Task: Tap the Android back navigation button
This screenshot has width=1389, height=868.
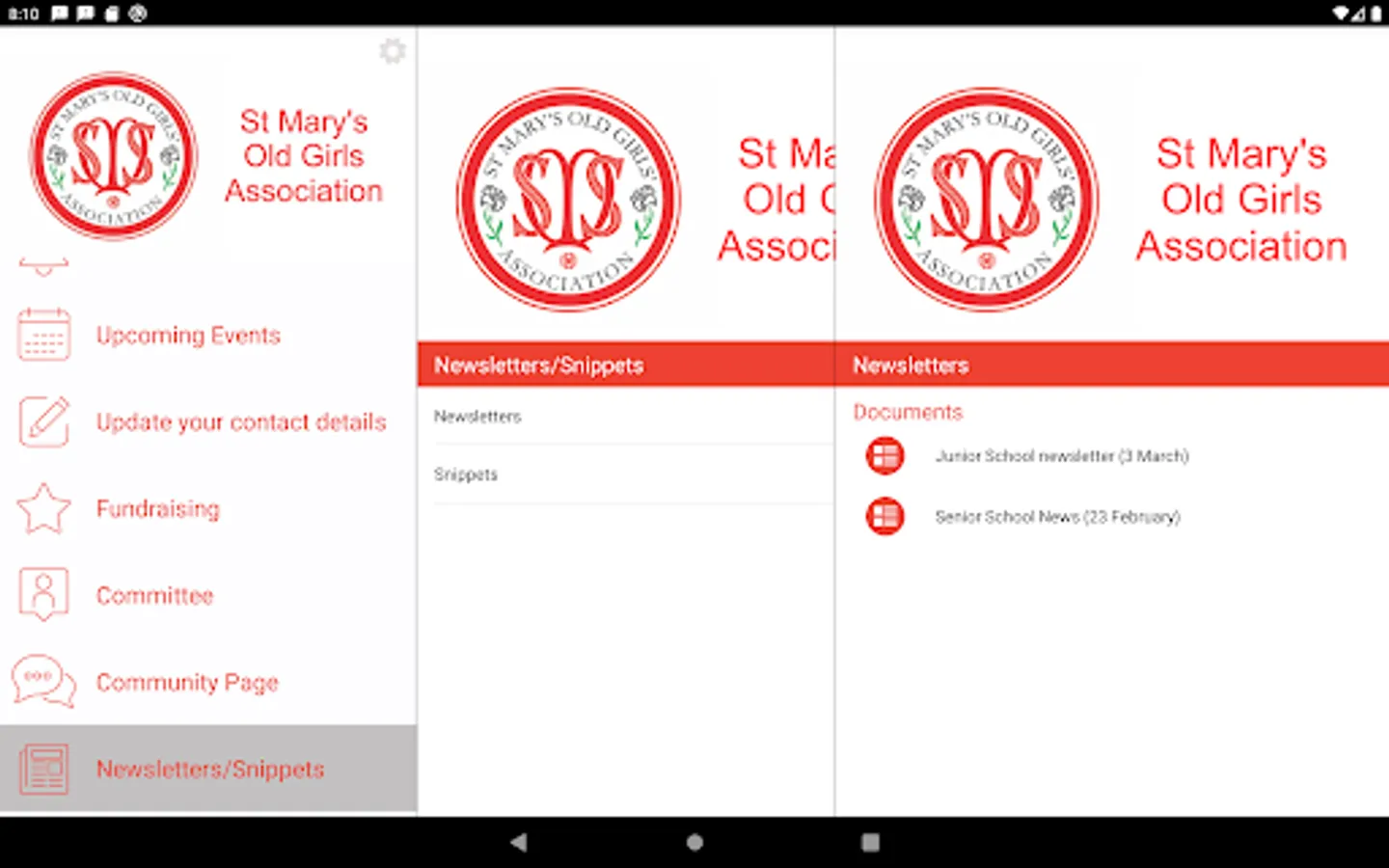Action: tap(519, 842)
